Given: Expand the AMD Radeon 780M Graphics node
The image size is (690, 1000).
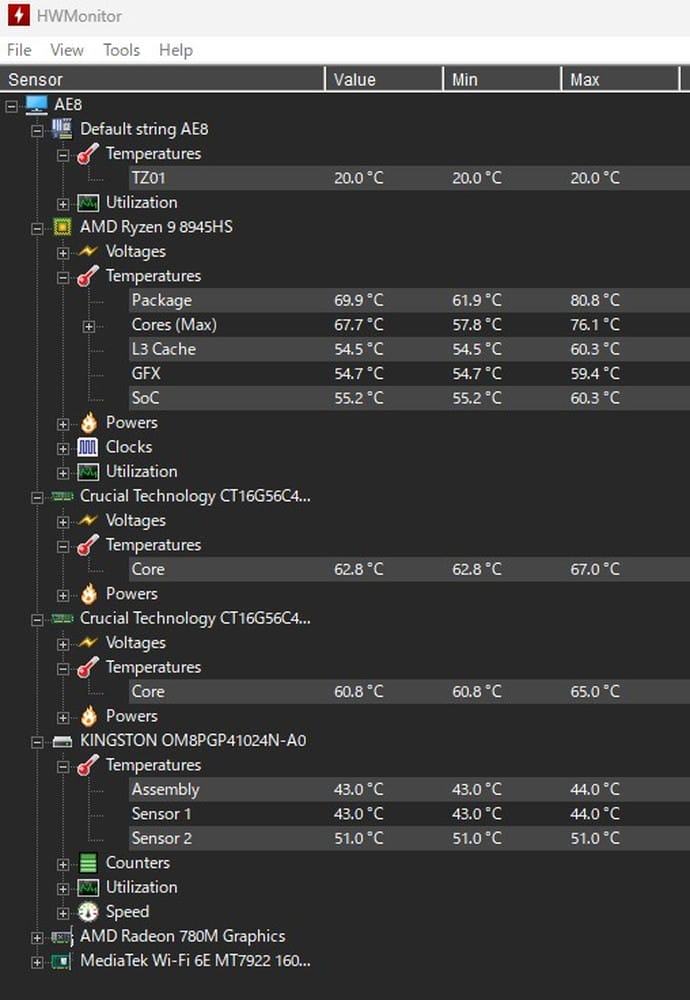Looking at the screenshot, I should (37, 937).
